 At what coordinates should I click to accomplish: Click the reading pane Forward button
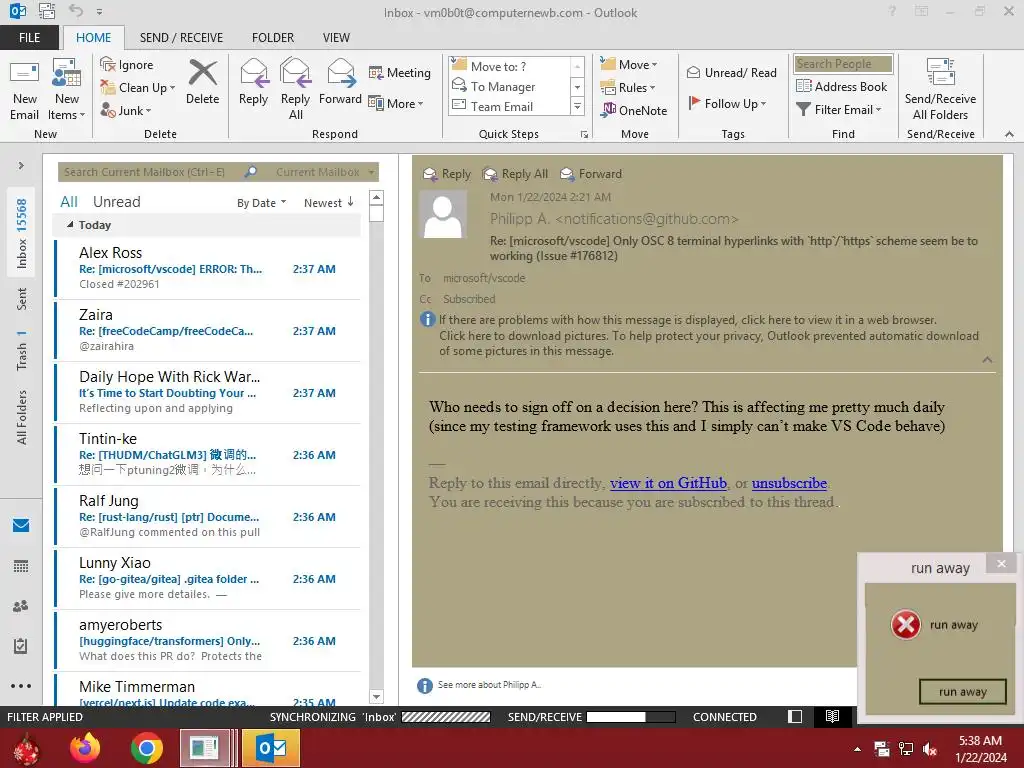pyautogui.click(x=591, y=174)
